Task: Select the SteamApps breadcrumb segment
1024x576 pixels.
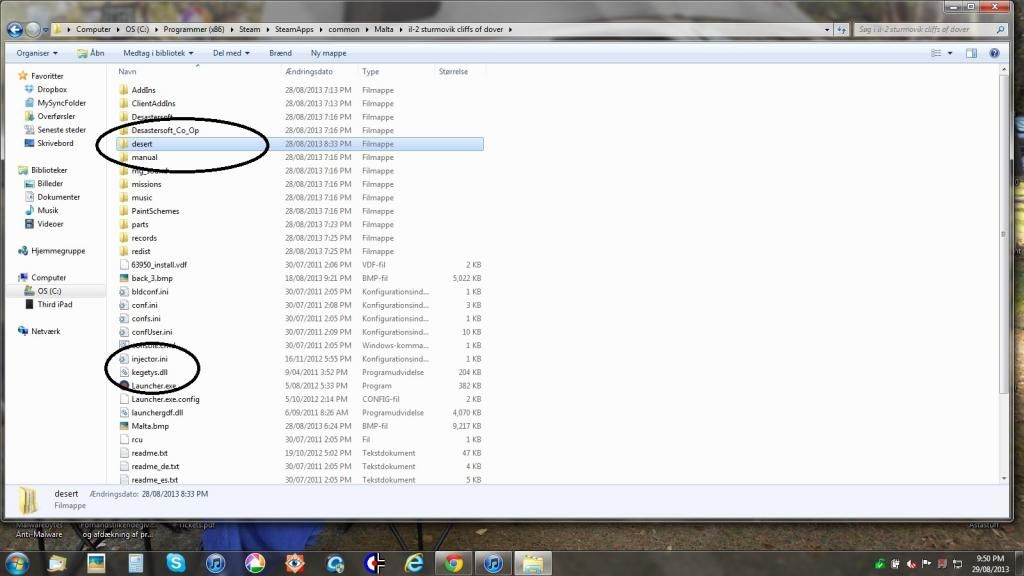Action: 294,29
